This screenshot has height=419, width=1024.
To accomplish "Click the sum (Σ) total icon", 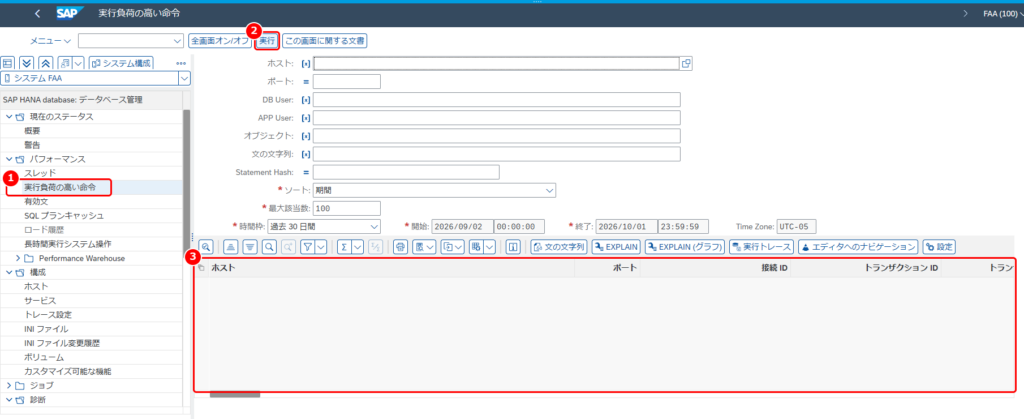I will pos(344,247).
